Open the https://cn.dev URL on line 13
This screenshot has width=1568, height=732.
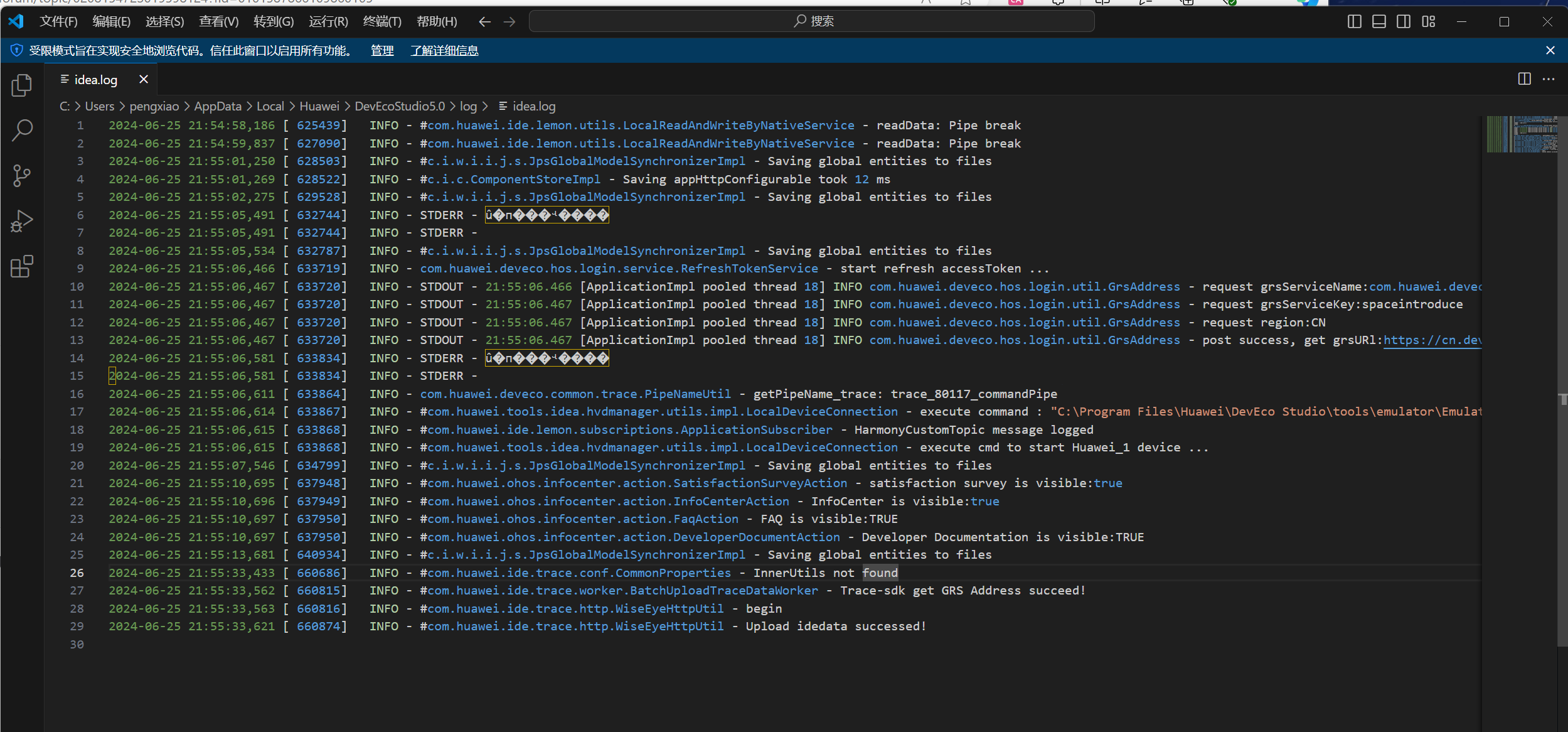(x=1432, y=340)
